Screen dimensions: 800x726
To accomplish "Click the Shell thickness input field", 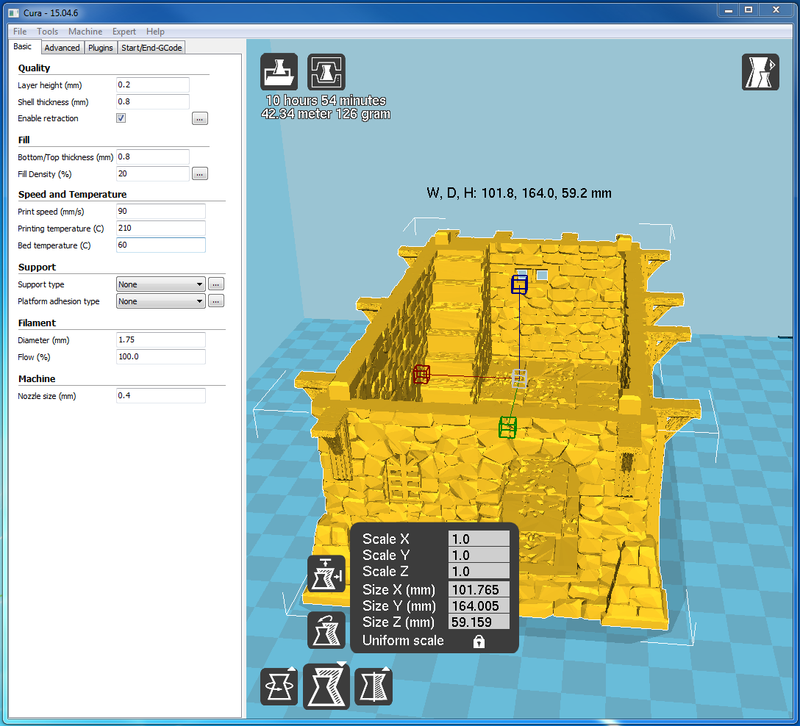I will point(153,102).
